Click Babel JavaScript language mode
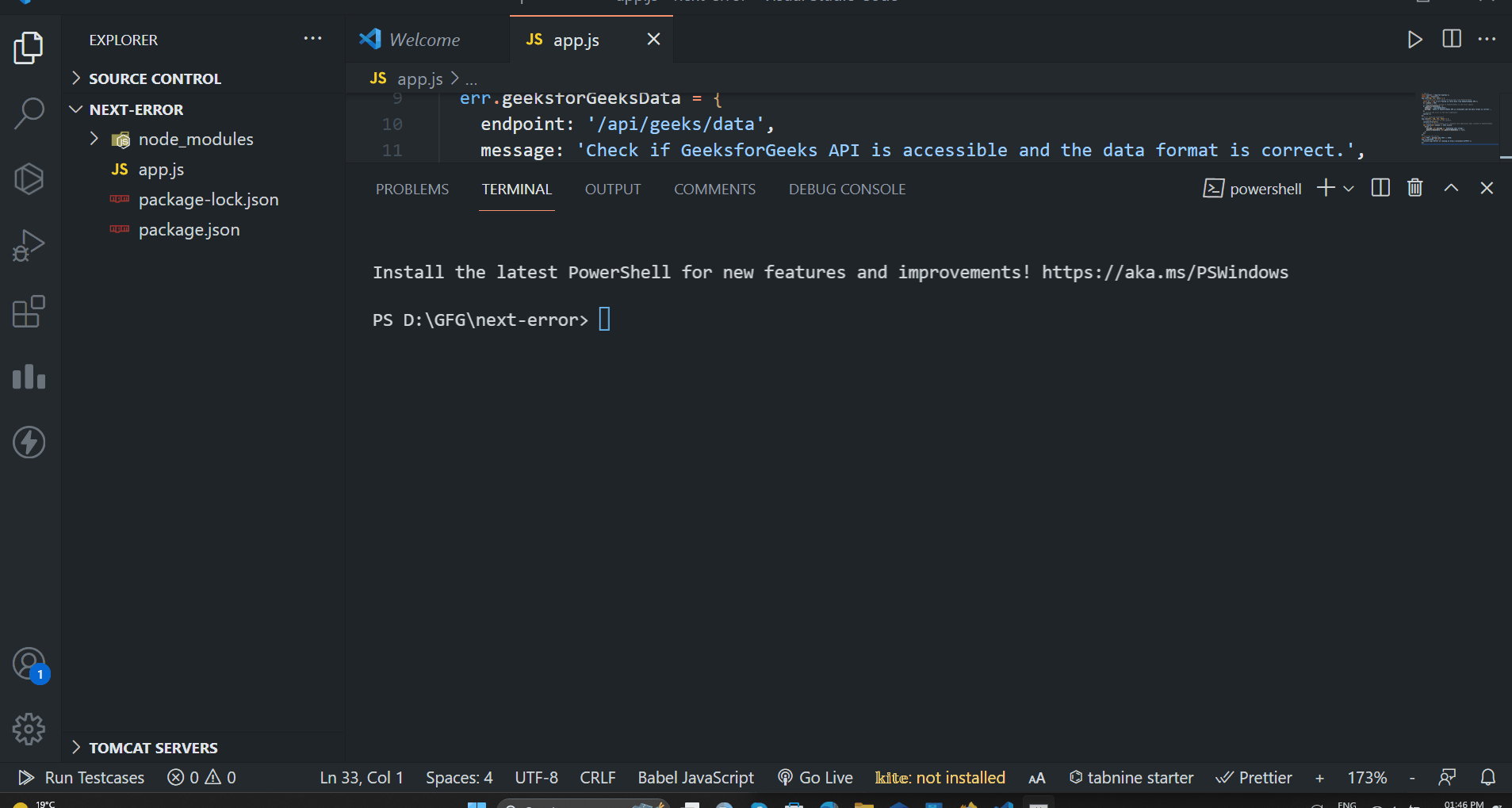 [695, 778]
